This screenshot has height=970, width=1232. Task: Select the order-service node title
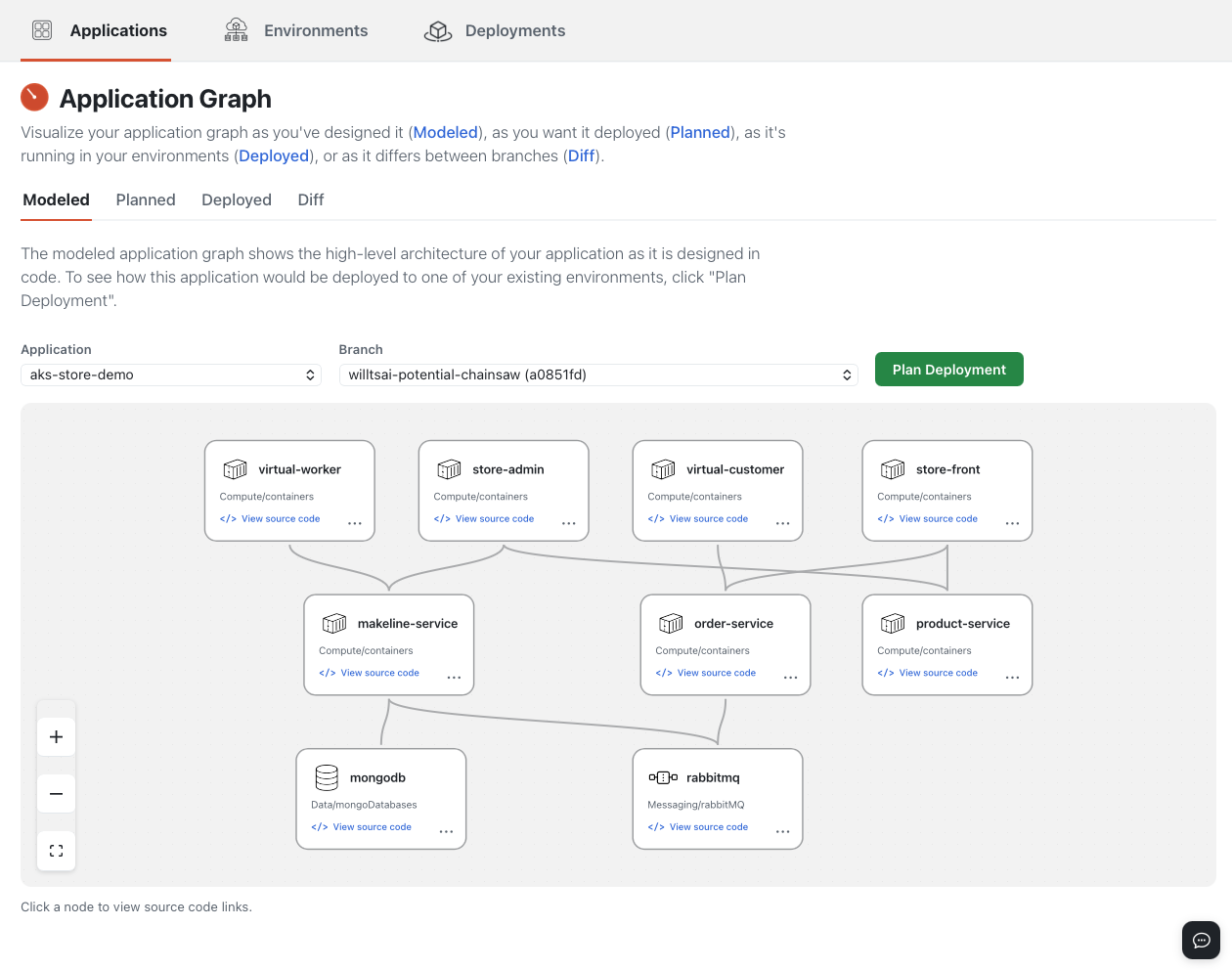coord(733,624)
